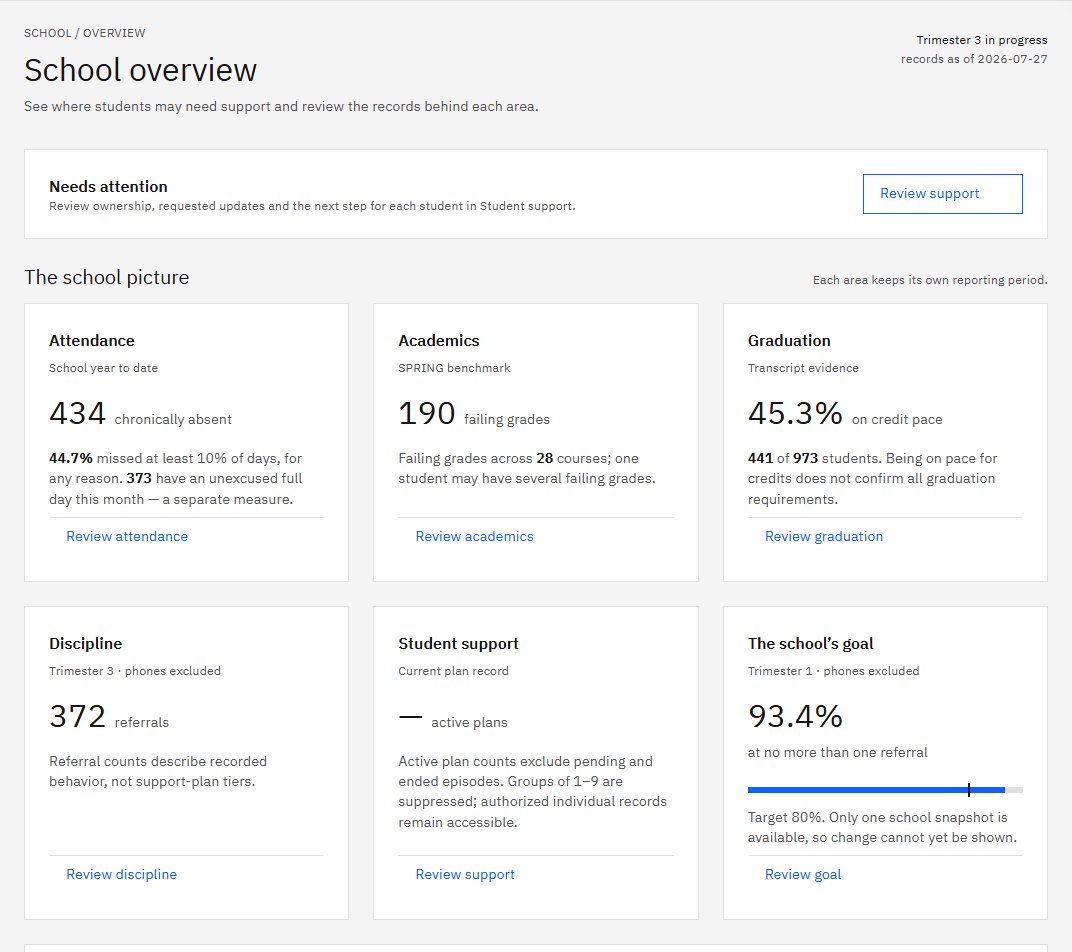Viewport: 1072px width, 952px height.
Task: Click the '44.7%' bold value in Attendance
Action: point(70,458)
